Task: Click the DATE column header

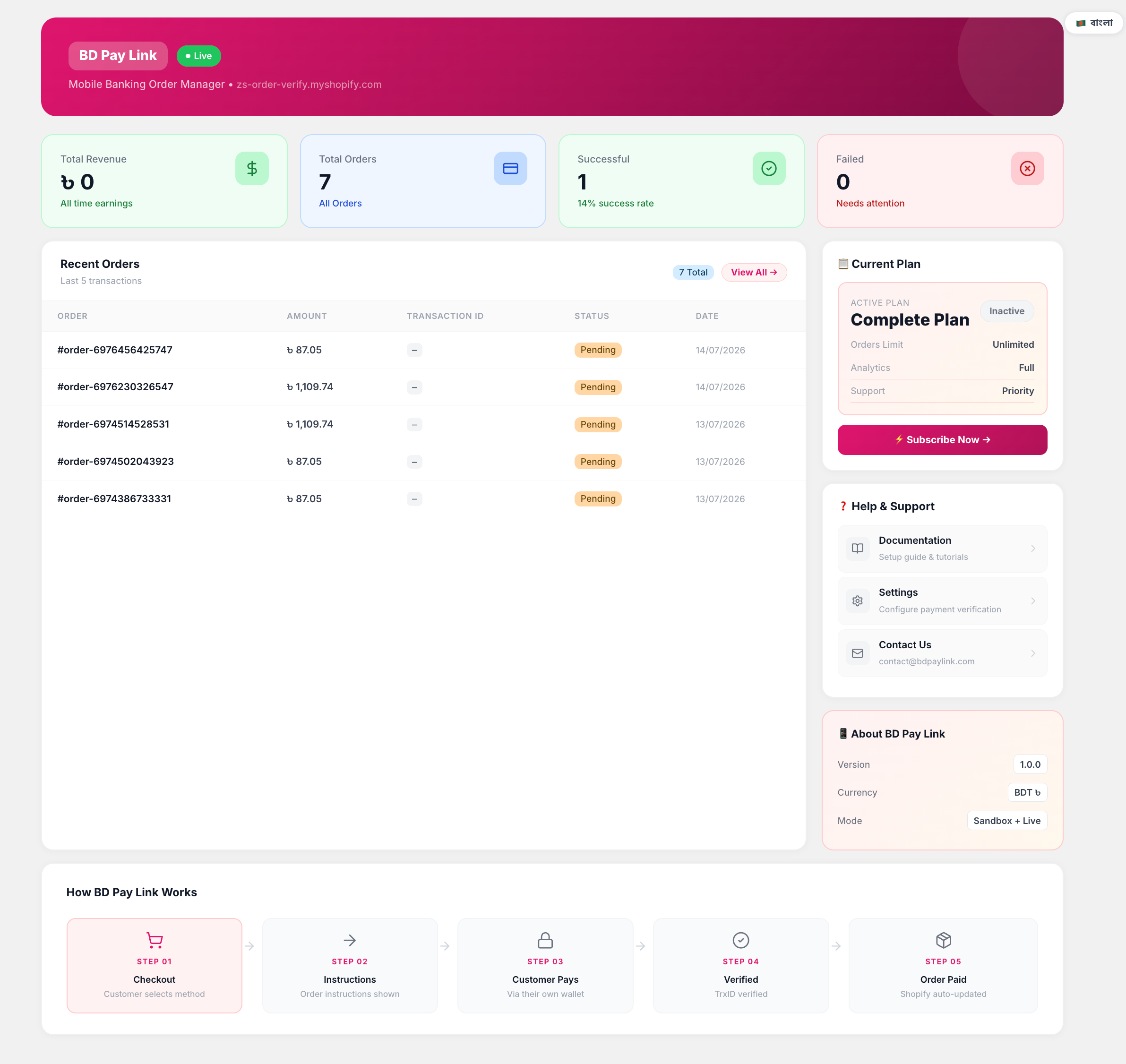Action: click(x=707, y=316)
